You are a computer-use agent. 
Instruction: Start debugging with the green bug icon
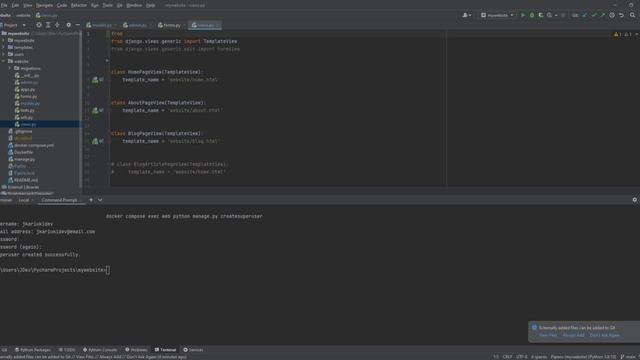coord(532,15)
